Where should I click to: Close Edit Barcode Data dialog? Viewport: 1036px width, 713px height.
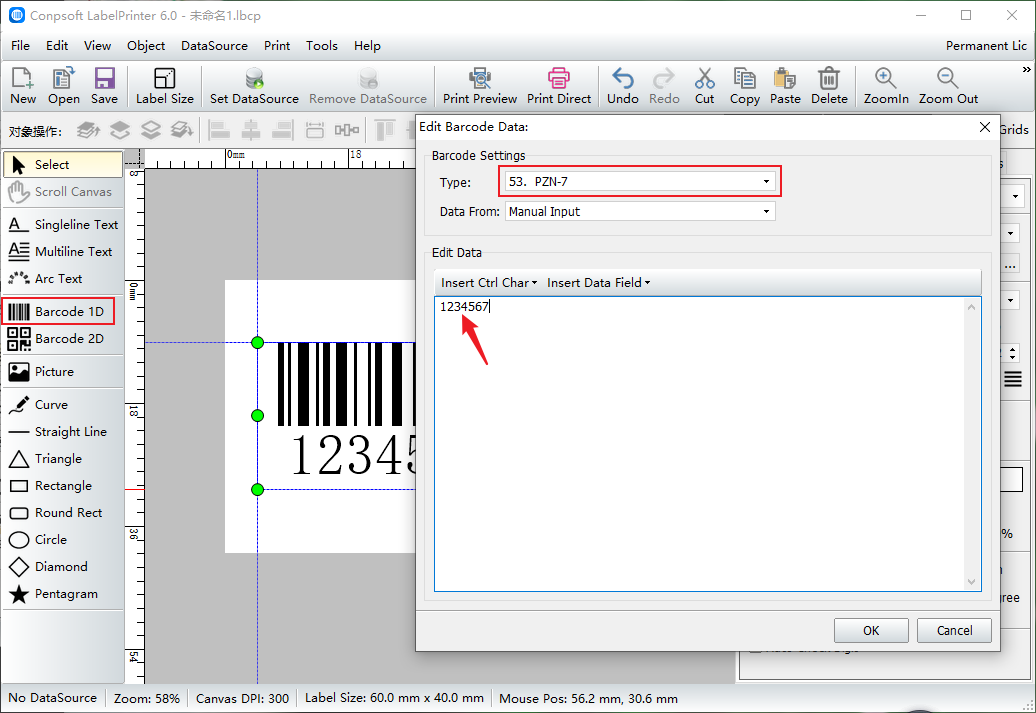click(x=984, y=127)
